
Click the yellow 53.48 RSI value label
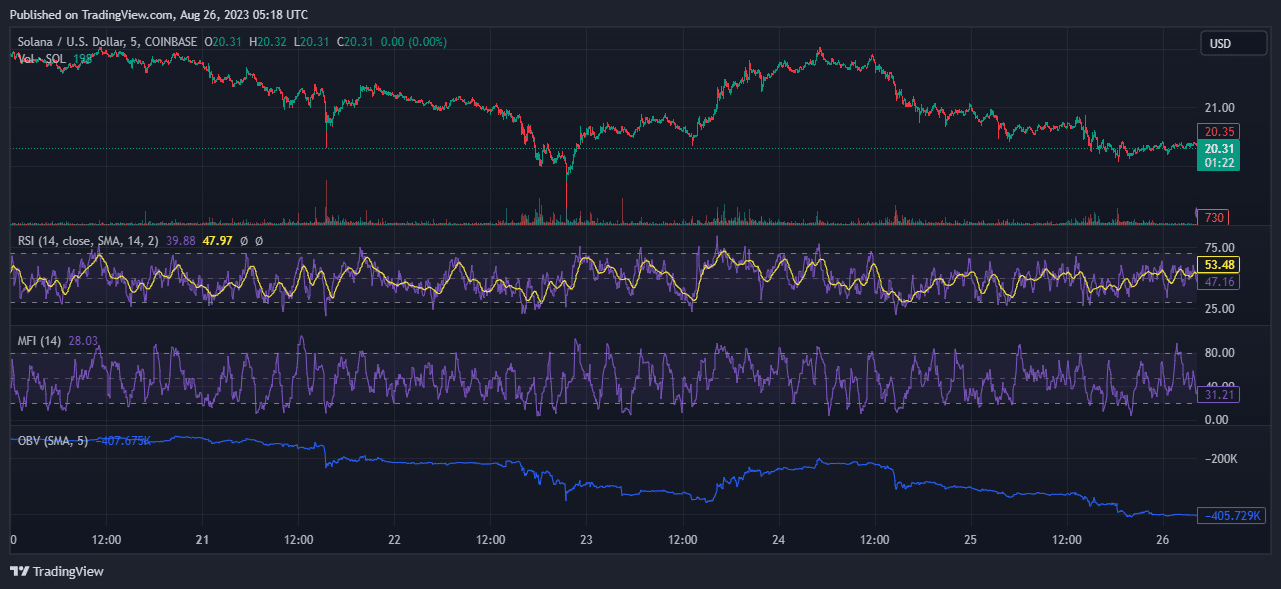pos(1220,265)
